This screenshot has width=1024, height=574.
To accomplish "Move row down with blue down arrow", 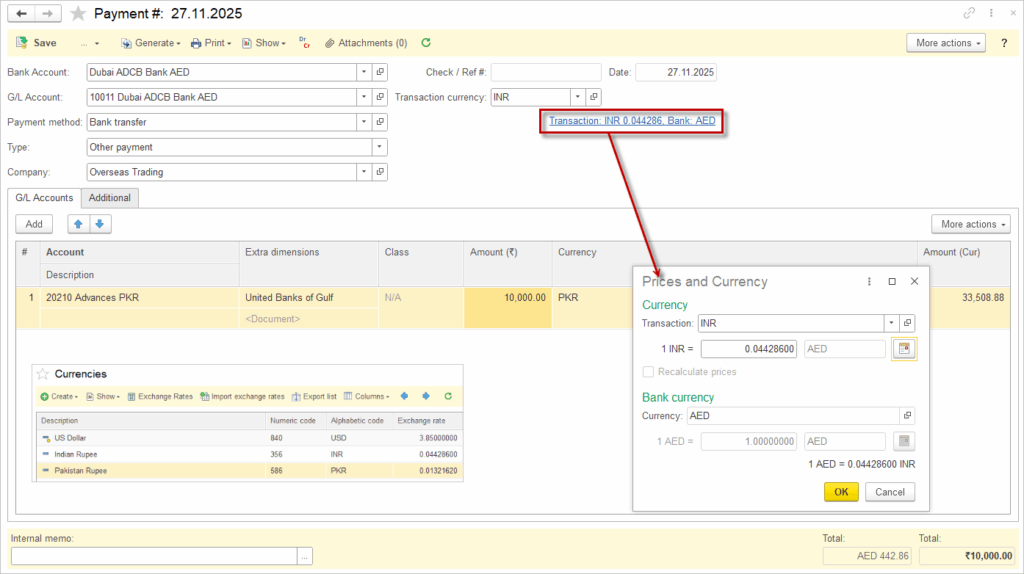I will coord(99,224).
